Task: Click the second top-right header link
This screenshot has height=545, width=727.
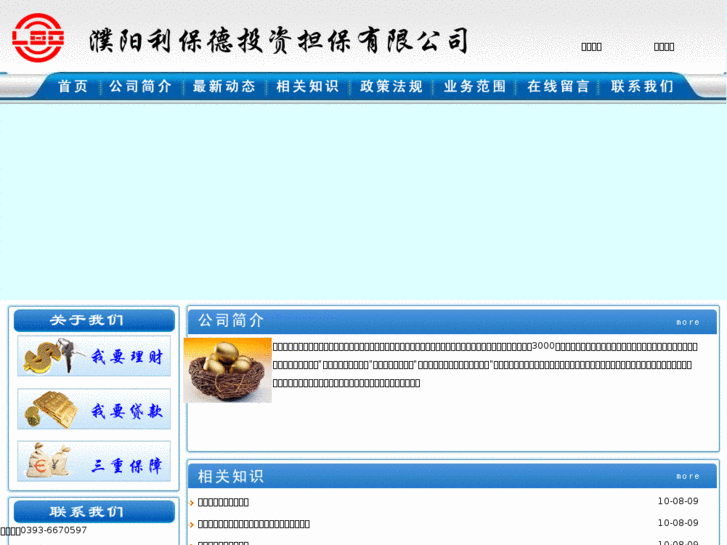Action: [664, 47]
